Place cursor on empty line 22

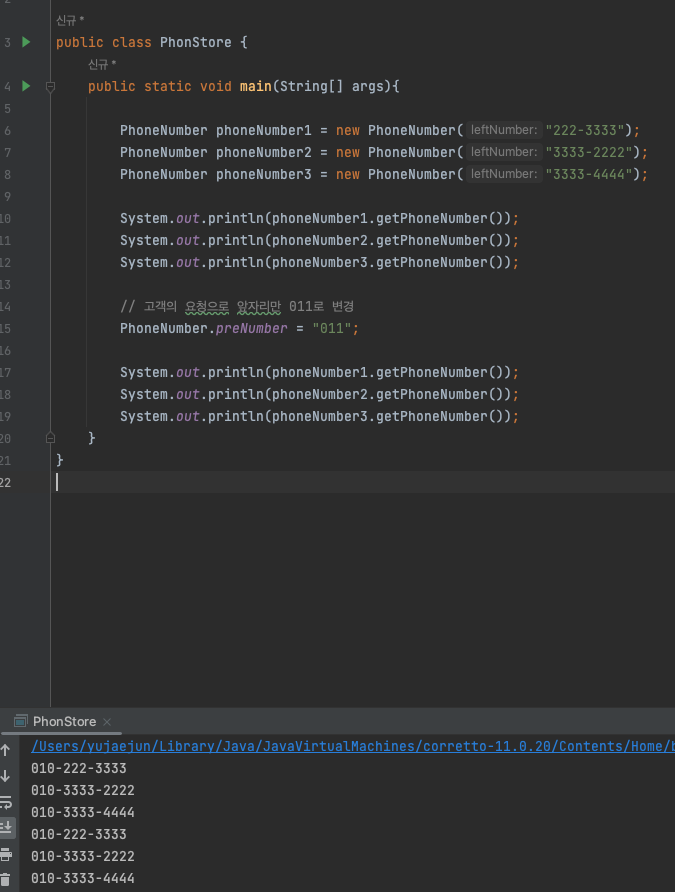[x=364, y=482]
